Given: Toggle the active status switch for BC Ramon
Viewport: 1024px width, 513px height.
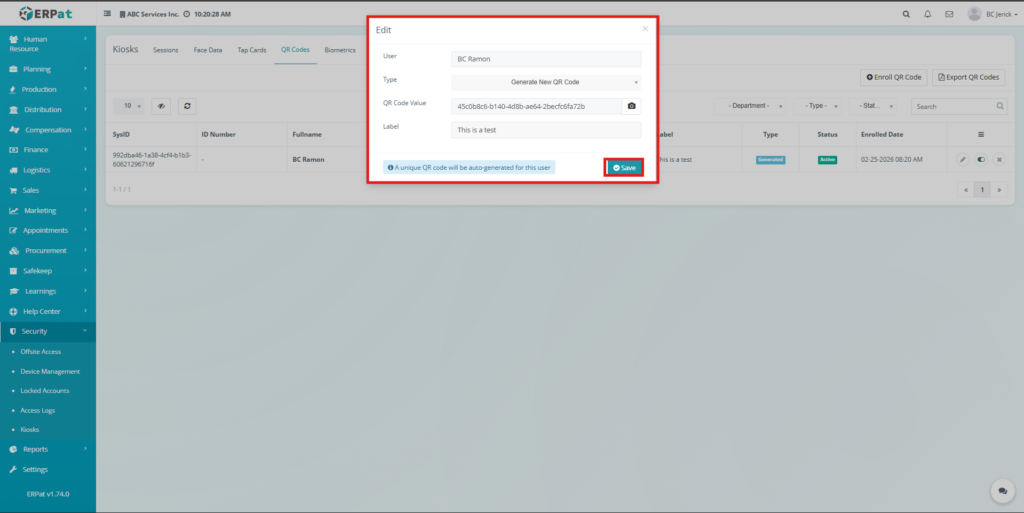Looking at the screenshot, I should (980, 159).
